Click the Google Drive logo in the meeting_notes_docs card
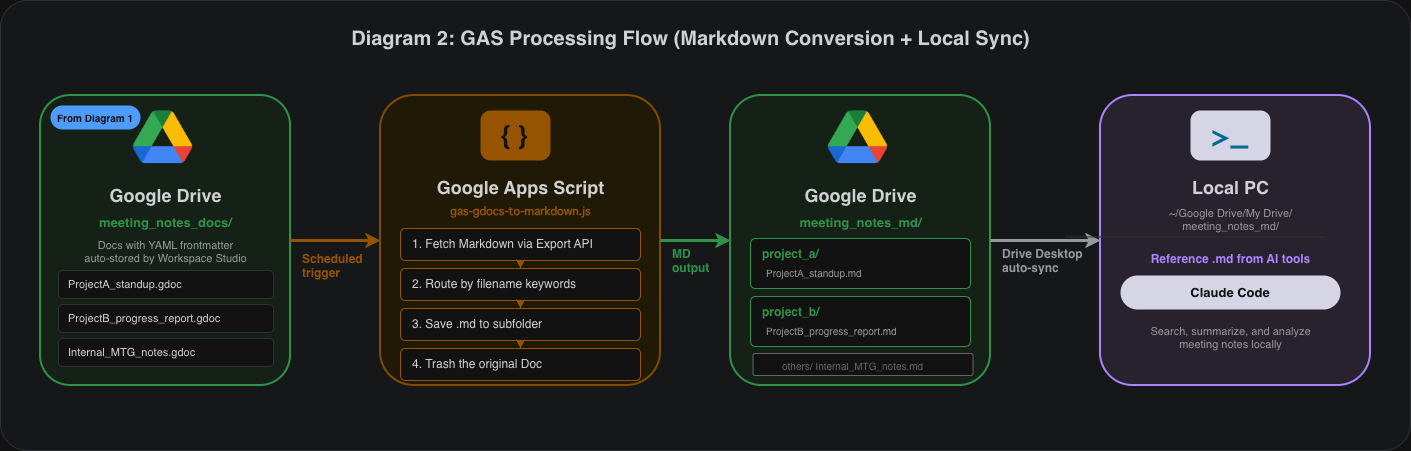 162,138
